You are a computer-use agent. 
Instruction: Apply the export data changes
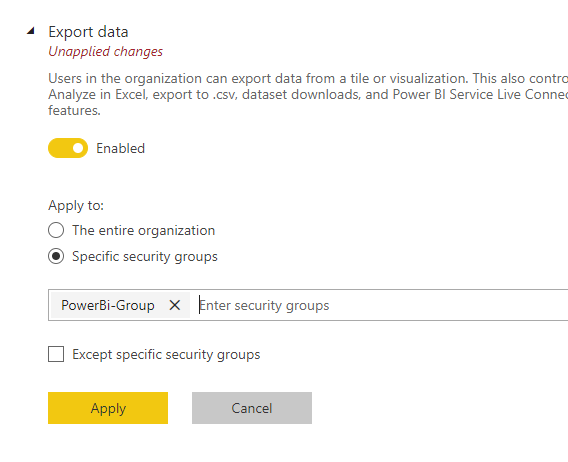tap(108, 408)
